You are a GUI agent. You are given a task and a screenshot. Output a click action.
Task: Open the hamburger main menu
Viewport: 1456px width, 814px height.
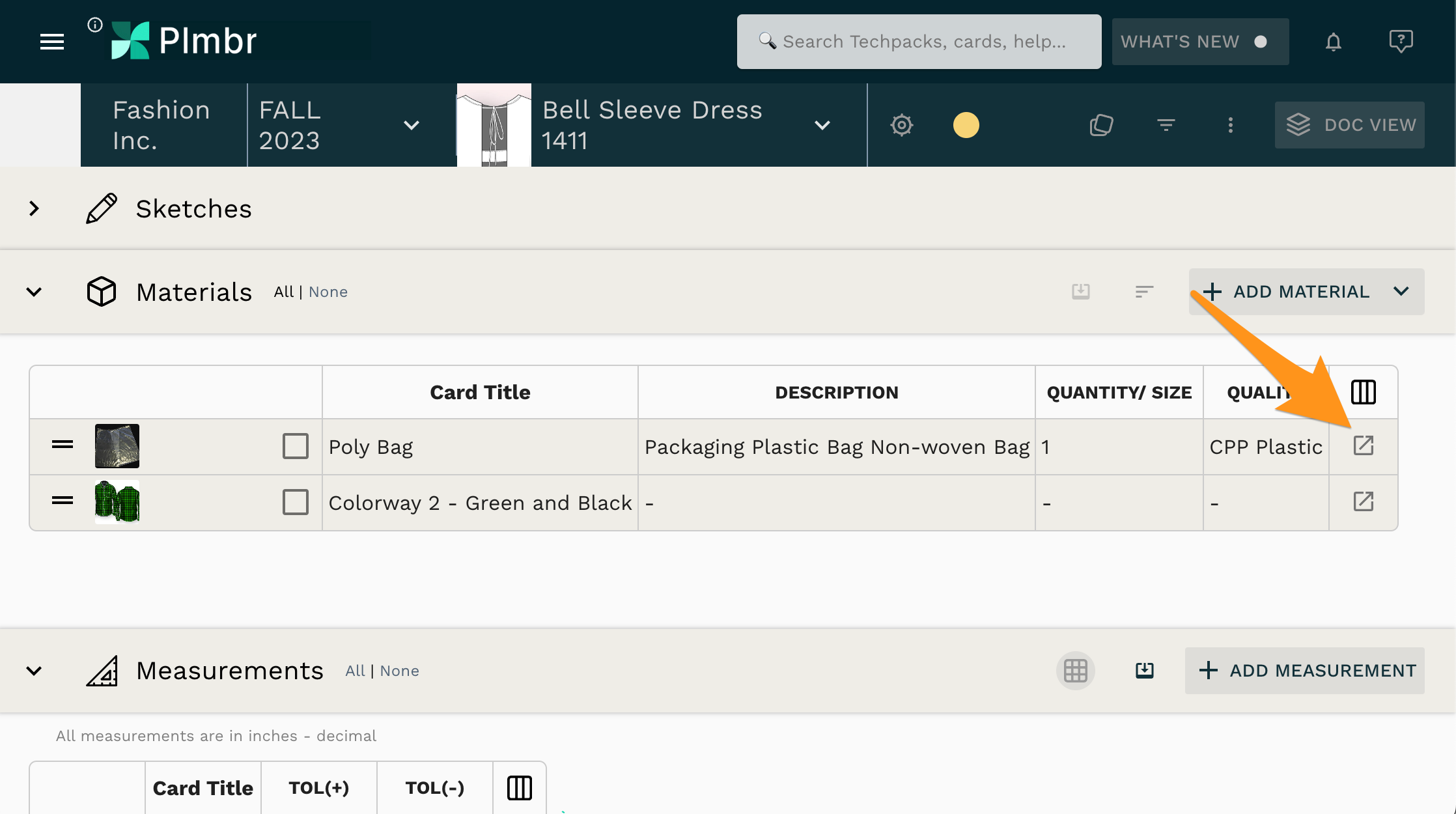pyautogui.click(x=52, y=42)
